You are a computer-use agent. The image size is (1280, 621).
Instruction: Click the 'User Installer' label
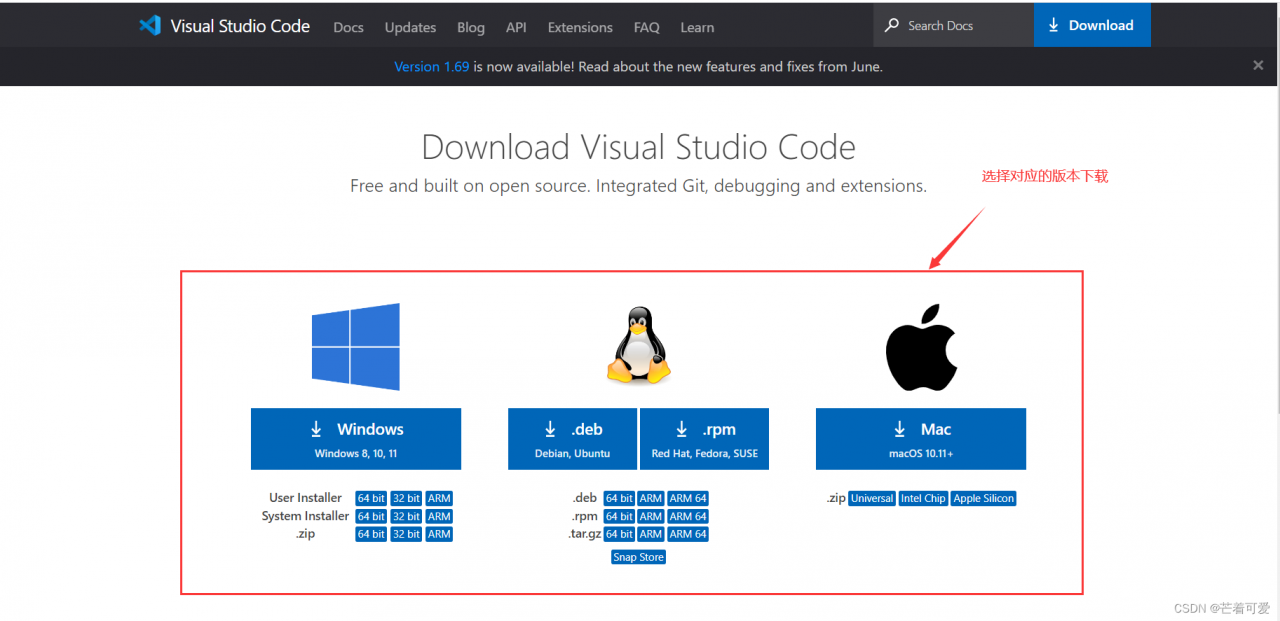[x=305, y=498]
